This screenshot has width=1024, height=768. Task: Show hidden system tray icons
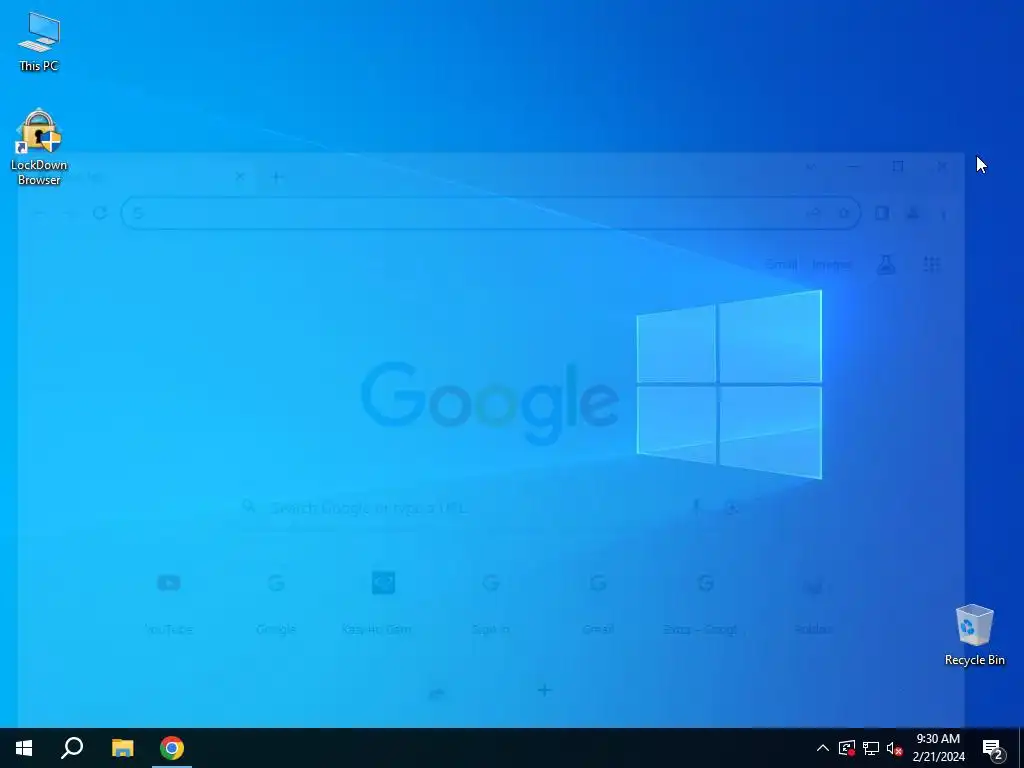pos(823,748)
